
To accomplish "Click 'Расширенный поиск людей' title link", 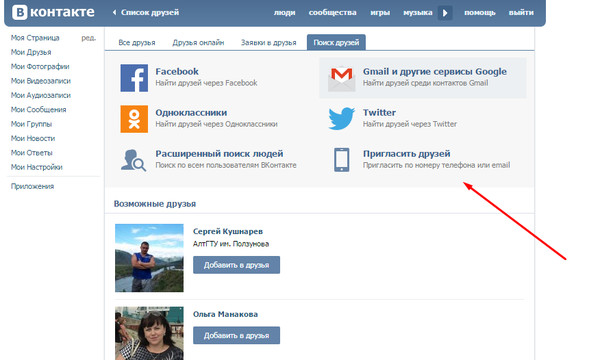I will click(219, 154).
